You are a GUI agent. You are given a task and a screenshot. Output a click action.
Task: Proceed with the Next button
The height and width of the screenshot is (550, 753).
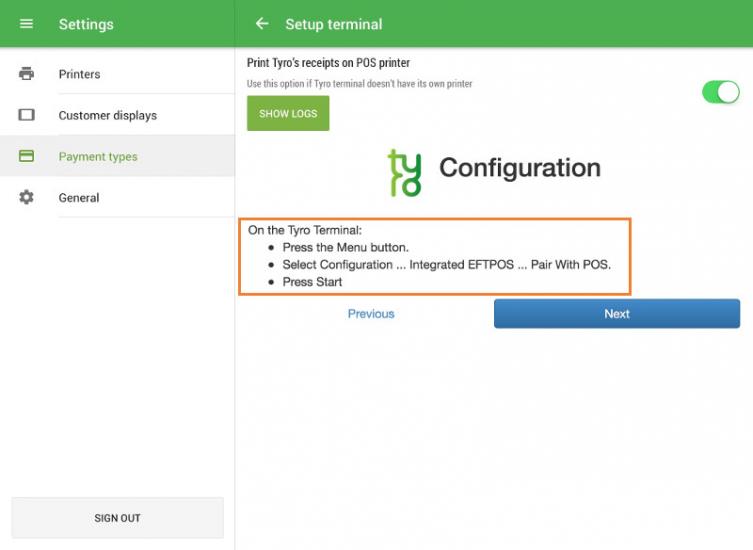pos(617,314)
